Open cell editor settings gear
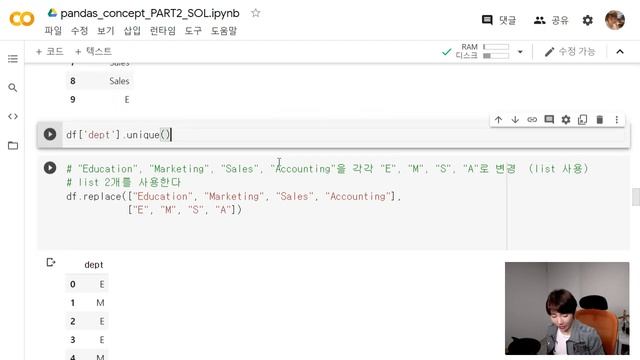Screen dimensions: 640x360 click(566, 120)
